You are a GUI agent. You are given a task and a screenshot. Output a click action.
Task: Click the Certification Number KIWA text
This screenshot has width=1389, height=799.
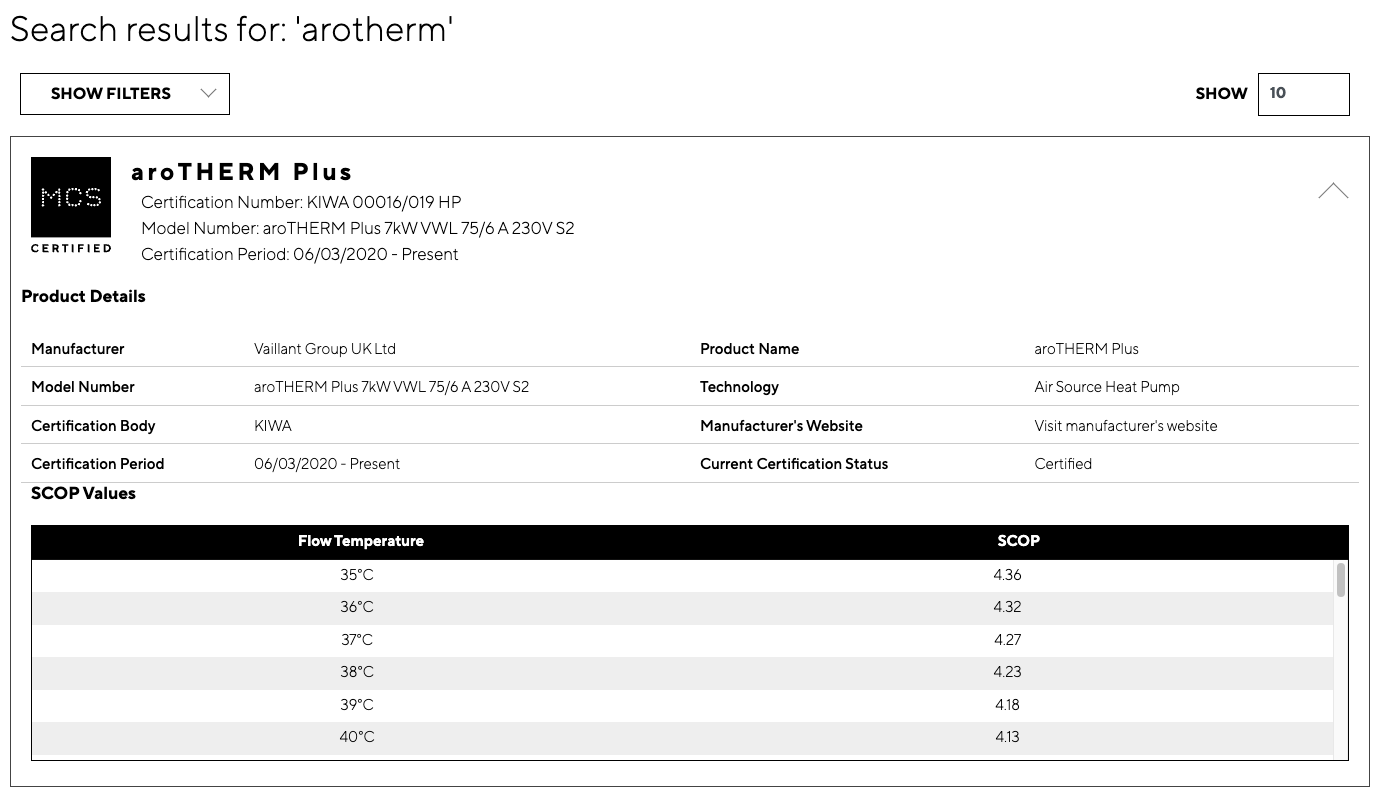point(301,202)
